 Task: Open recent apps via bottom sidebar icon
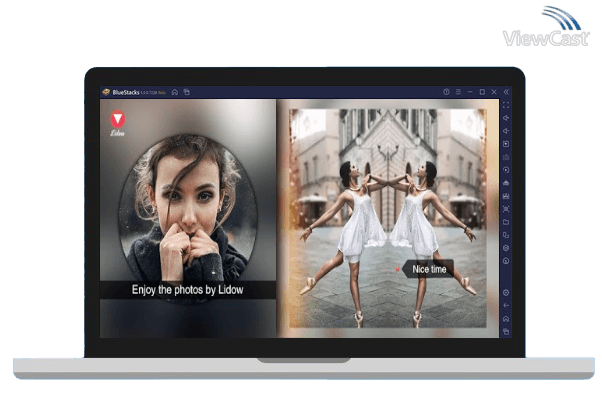pyautogui.click(x=506, y=331)
